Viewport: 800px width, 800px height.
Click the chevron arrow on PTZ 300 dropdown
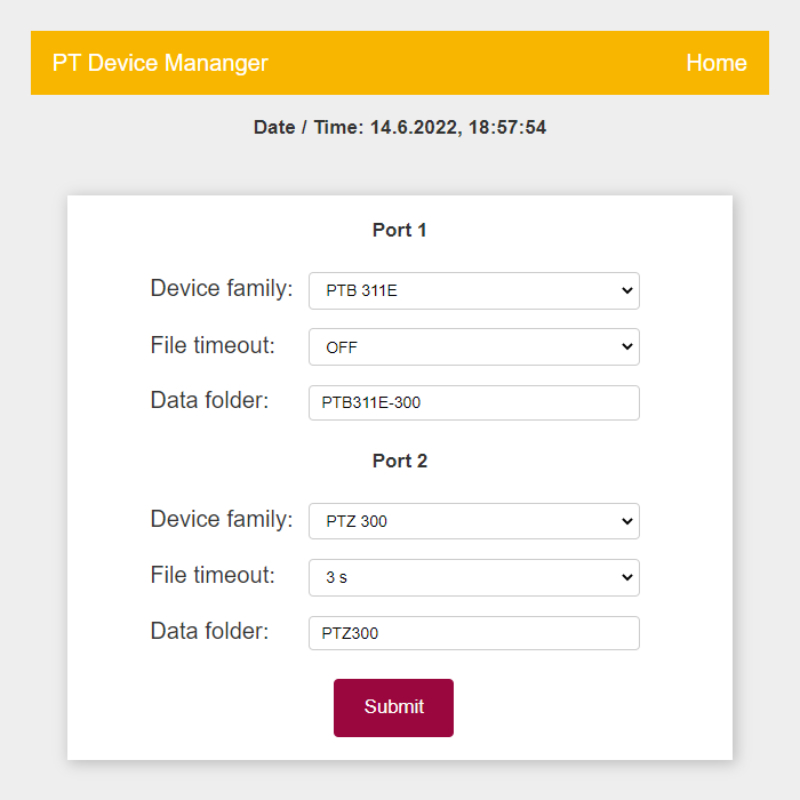tap(627, 521)
